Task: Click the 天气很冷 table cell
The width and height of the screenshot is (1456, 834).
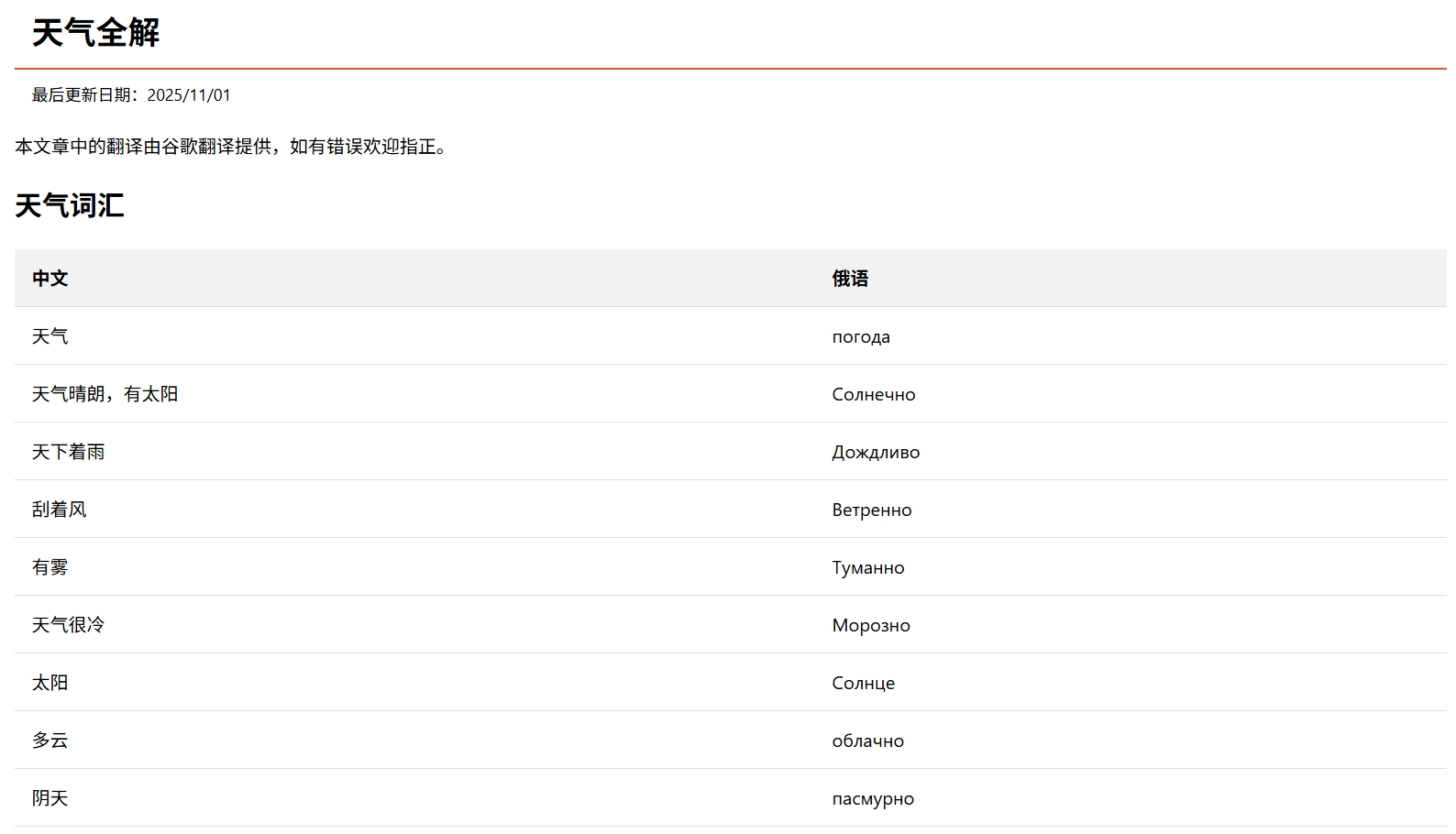Action: [68, 625]
